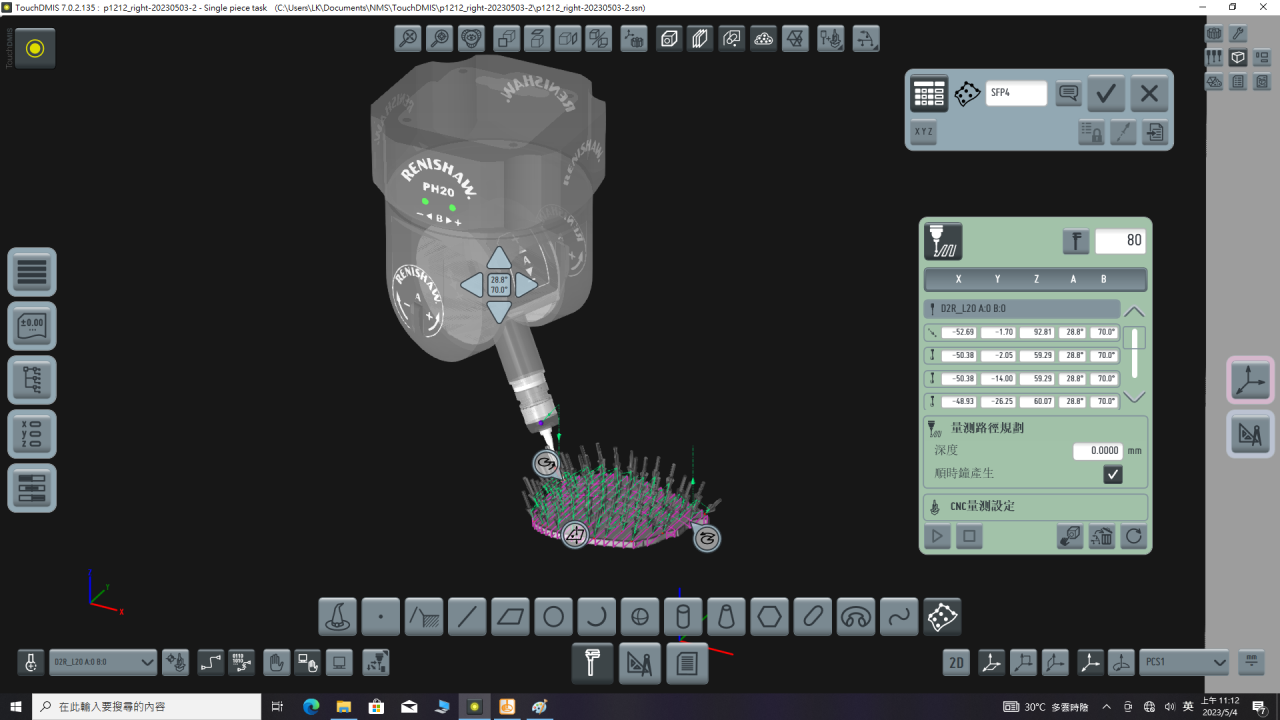Select the coordinate axes button on right edge
This screenshot has width=1280, height=720.
tap(1250, 381)
